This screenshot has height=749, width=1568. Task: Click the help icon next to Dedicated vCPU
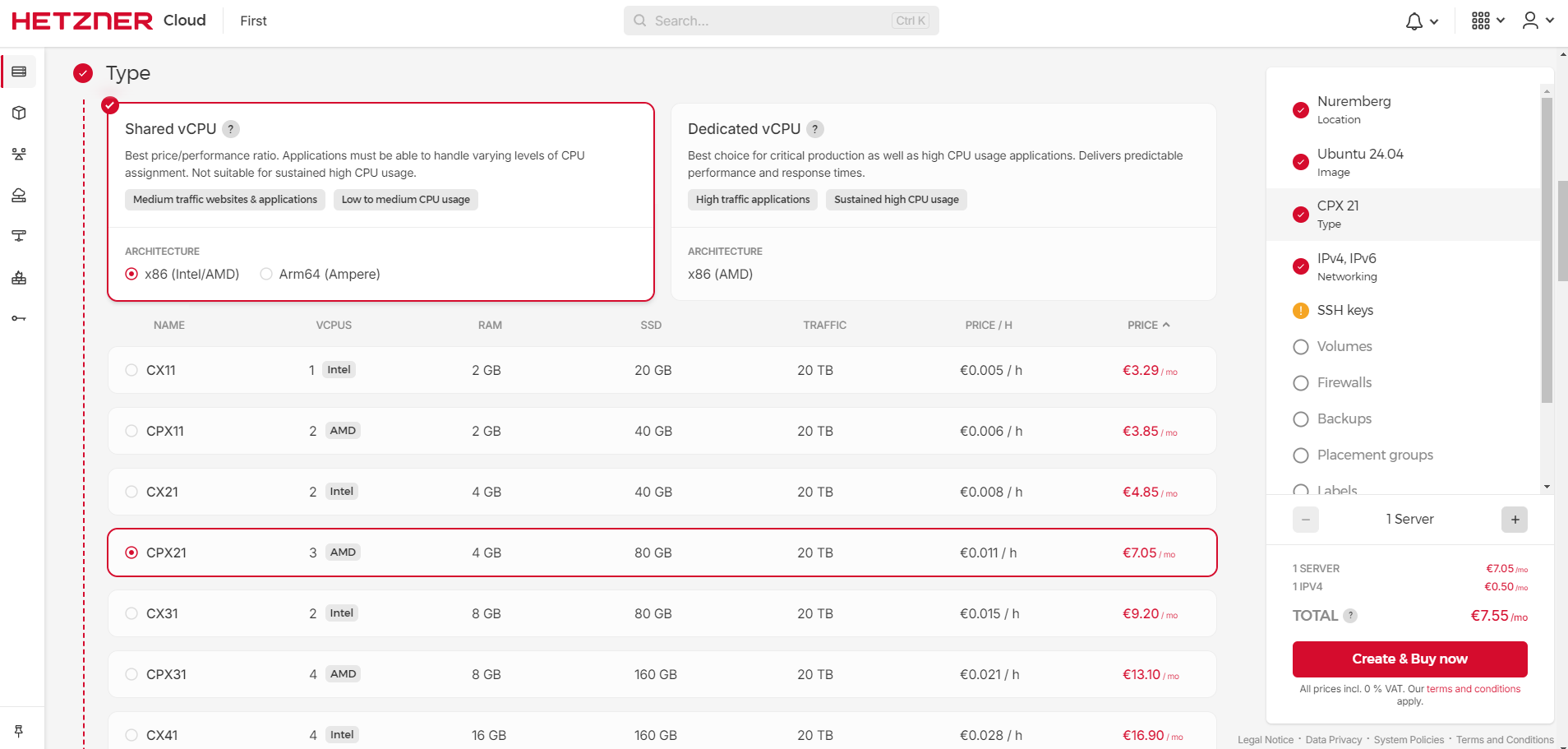pyautogui.click(x=815, y=129)
